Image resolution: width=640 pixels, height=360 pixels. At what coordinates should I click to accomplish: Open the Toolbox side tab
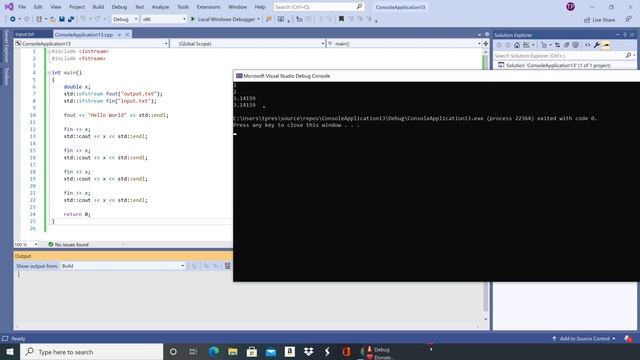coord(6,77)
